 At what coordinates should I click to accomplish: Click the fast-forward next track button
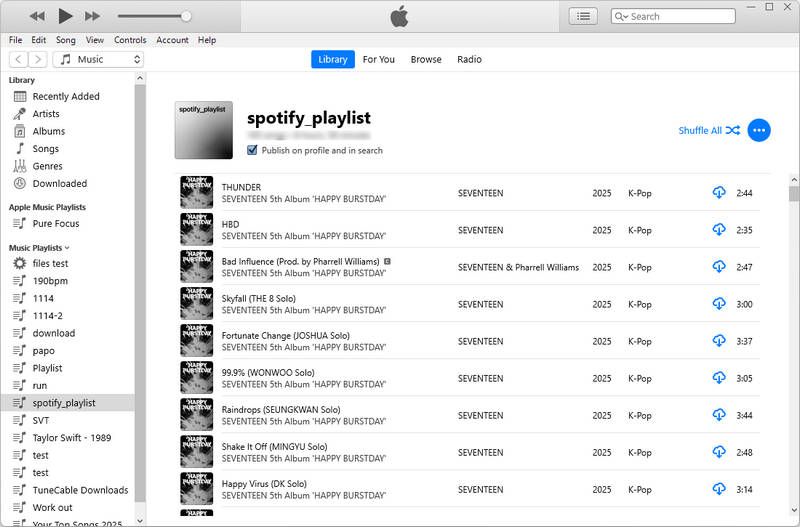[92, 16]
